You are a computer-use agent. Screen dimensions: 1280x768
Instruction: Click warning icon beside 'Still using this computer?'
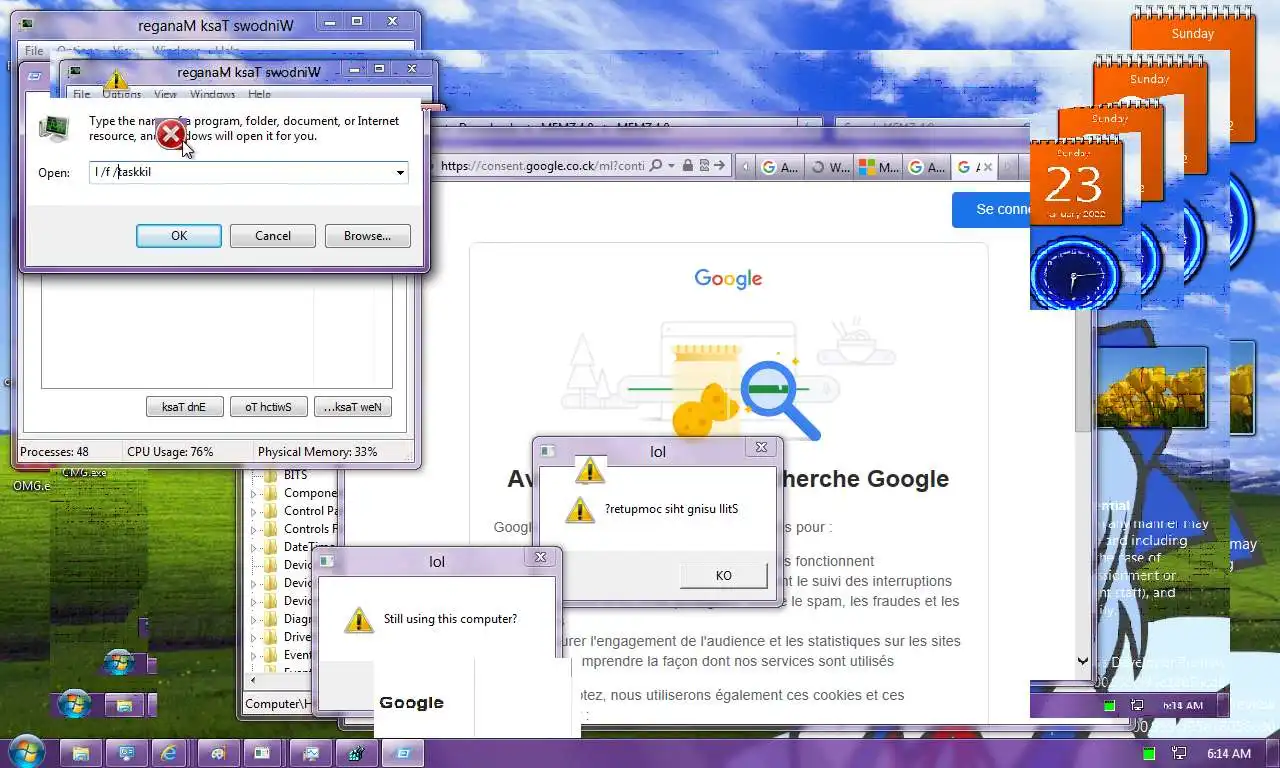click(358, 619)
